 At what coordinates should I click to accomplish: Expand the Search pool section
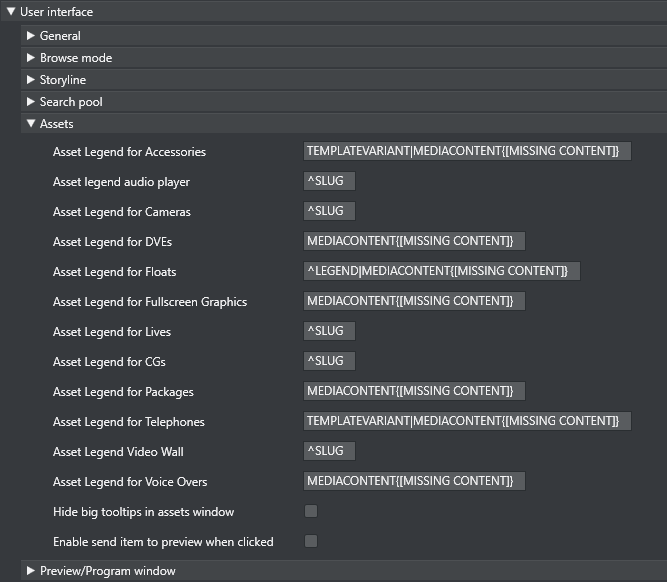coord(31,102)
